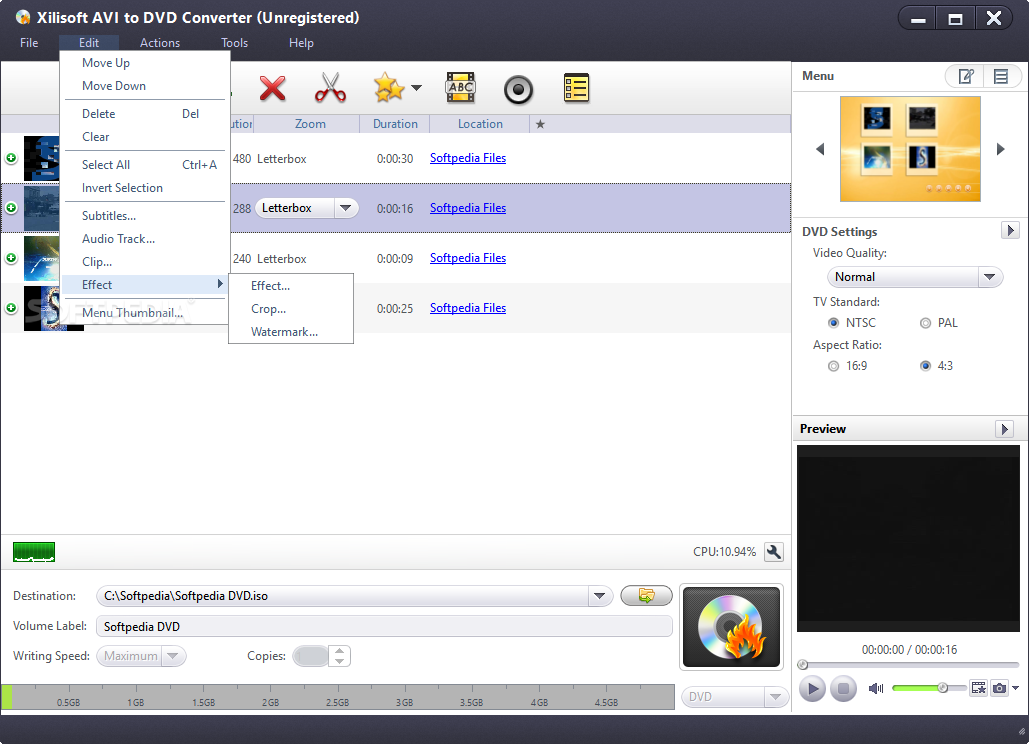
Task: Click the preview seek bar
Action: click(908, 665)
